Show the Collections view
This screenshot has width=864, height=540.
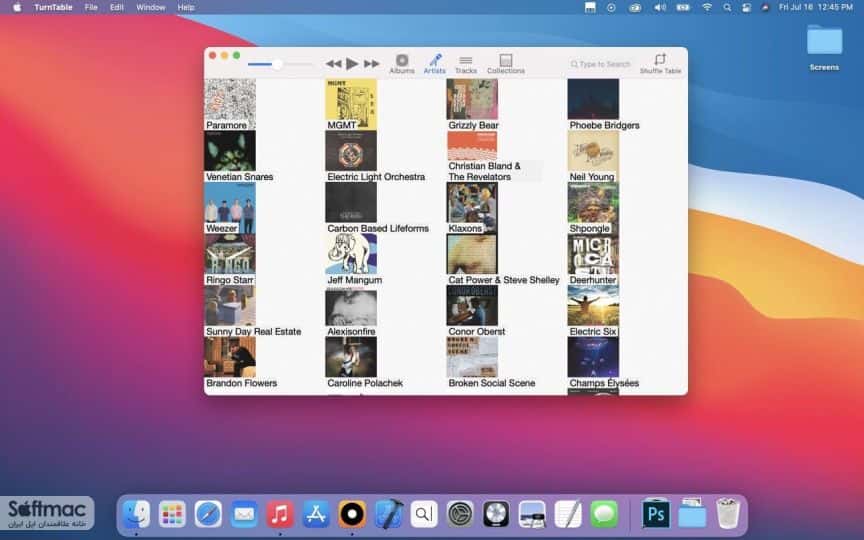coord(505,64)
